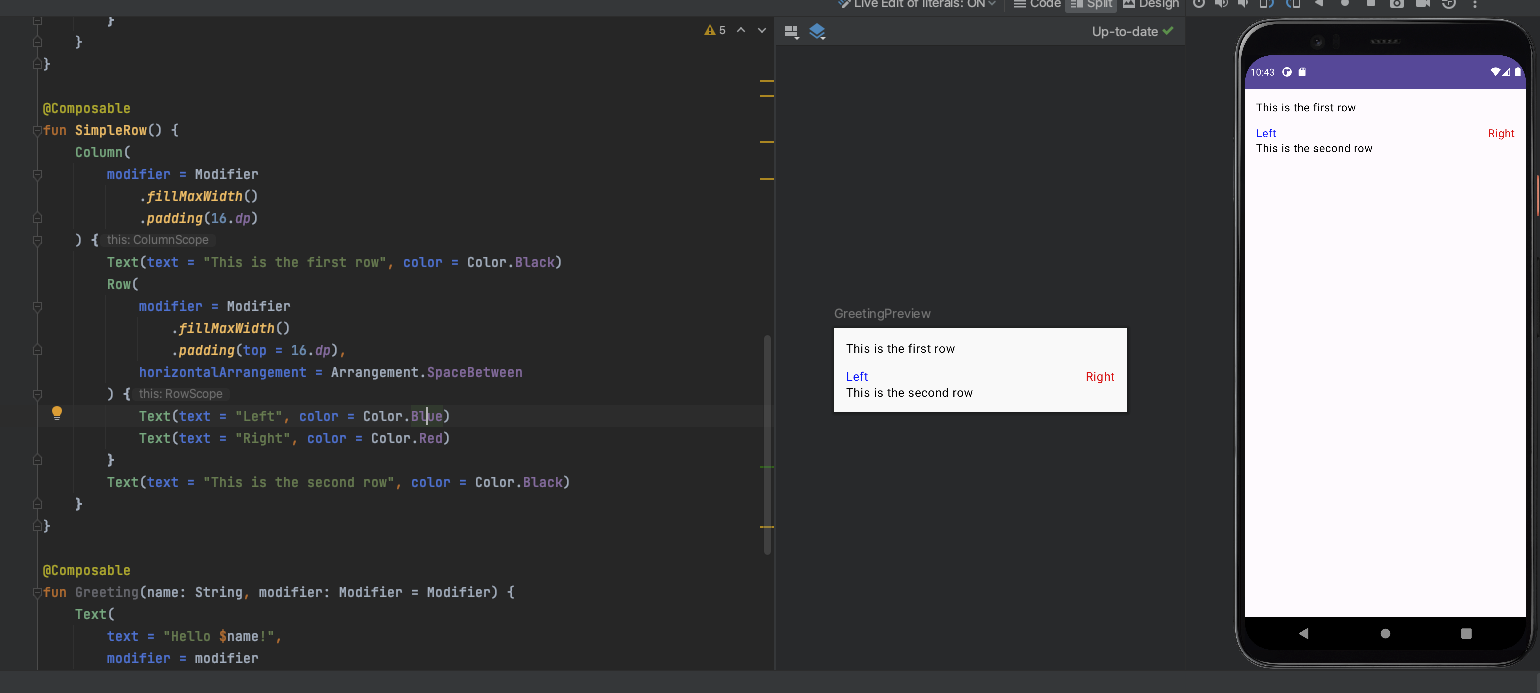Toggle fold marker at .padding(16.dp) line

pos(38,218)
